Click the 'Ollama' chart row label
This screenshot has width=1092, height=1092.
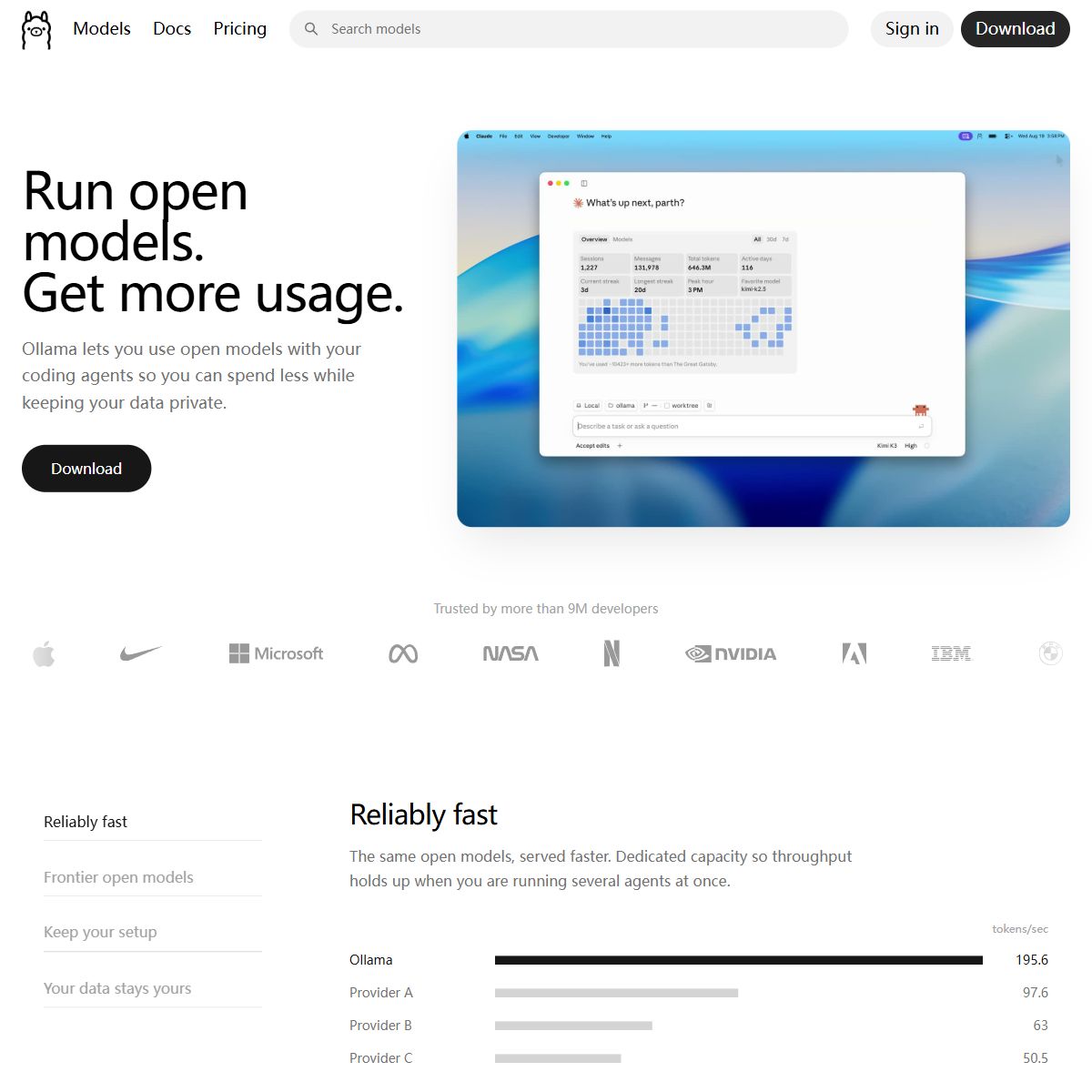click(x=371, y=960)
